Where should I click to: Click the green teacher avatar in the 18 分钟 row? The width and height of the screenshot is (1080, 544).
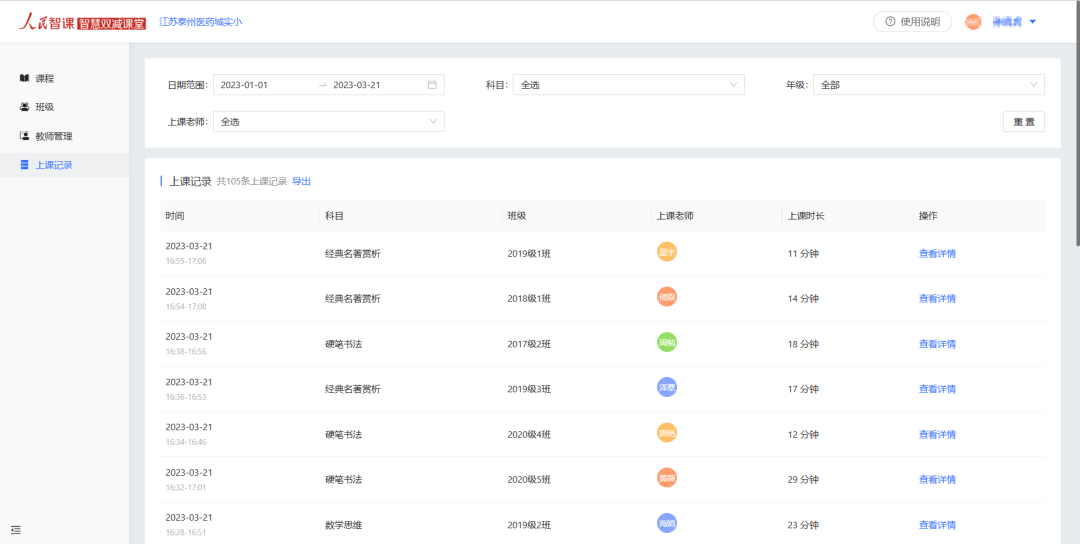click(667, 342)
